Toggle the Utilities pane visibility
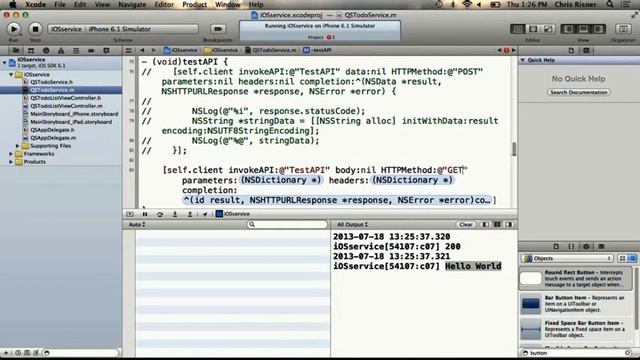Screen dimensions: 640x360 pos(598,29)
